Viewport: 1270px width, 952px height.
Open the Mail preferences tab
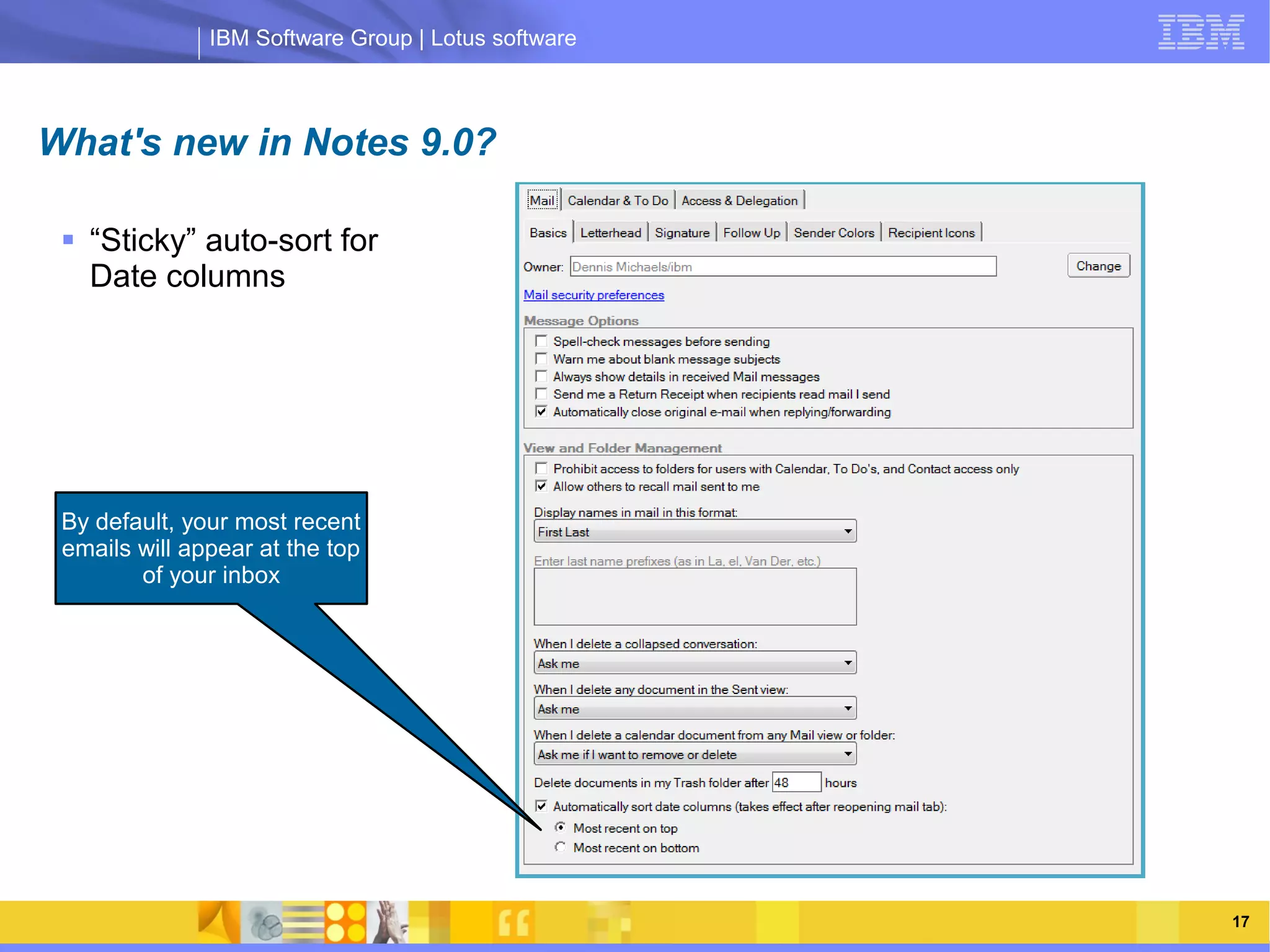click(543, 200)
